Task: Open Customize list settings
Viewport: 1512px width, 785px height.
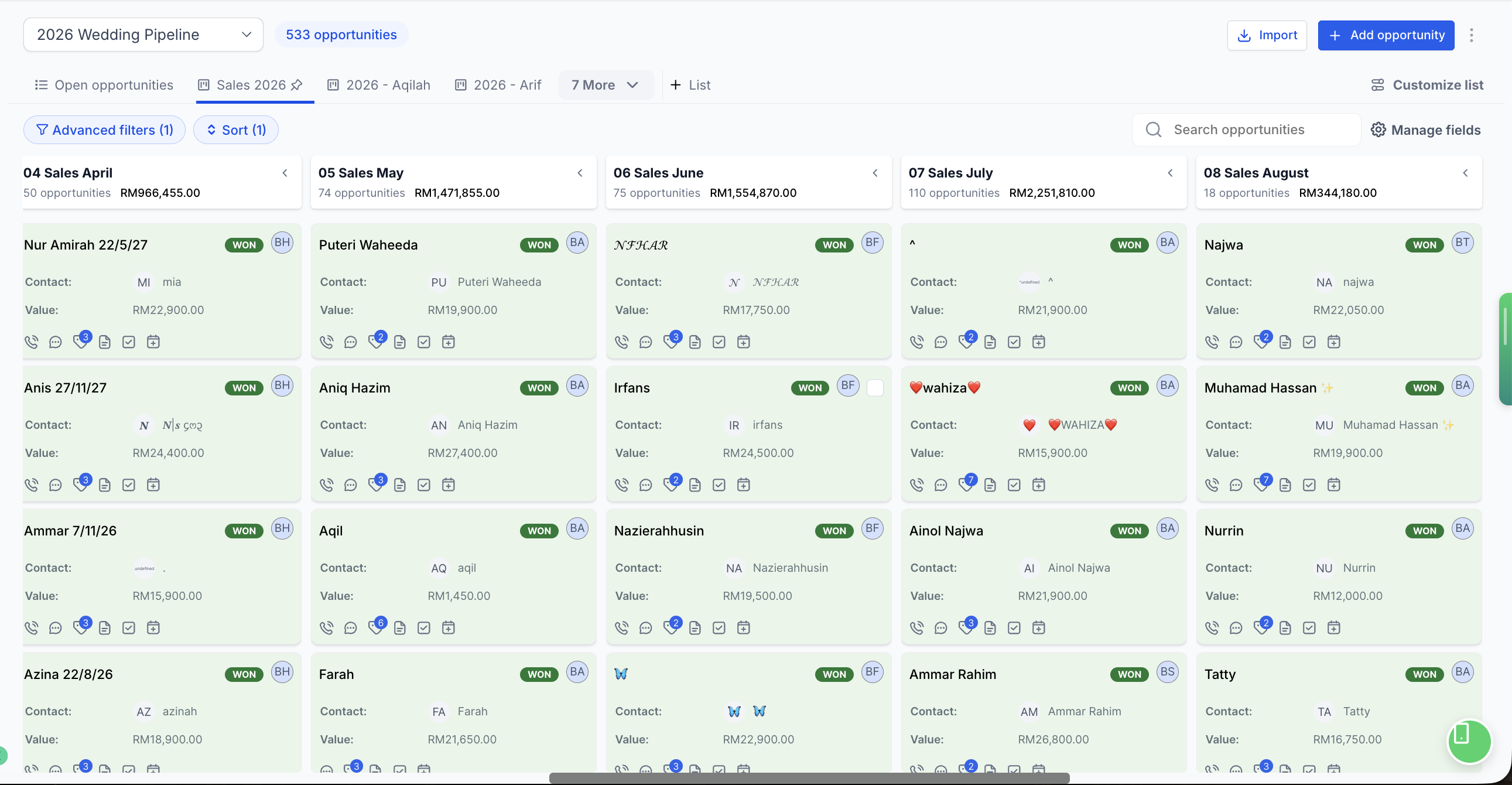Action: coord(1427,85)
